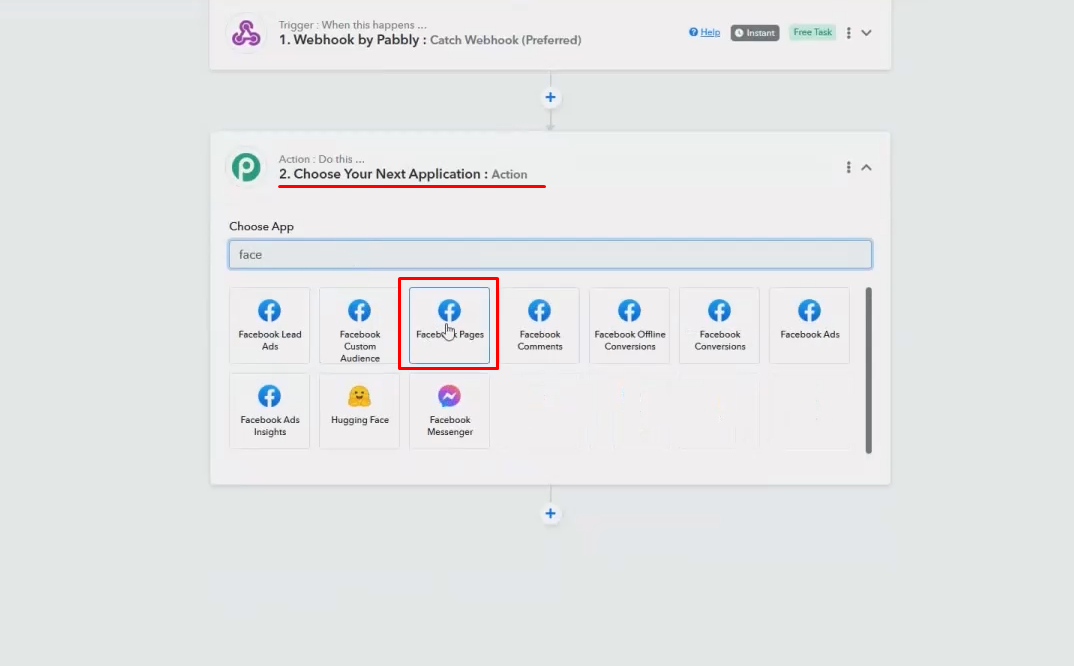The height and width of the screenshot is (666, 1074).
Task: Select the Facebook Conversions app tile
Action: (719, 325)
